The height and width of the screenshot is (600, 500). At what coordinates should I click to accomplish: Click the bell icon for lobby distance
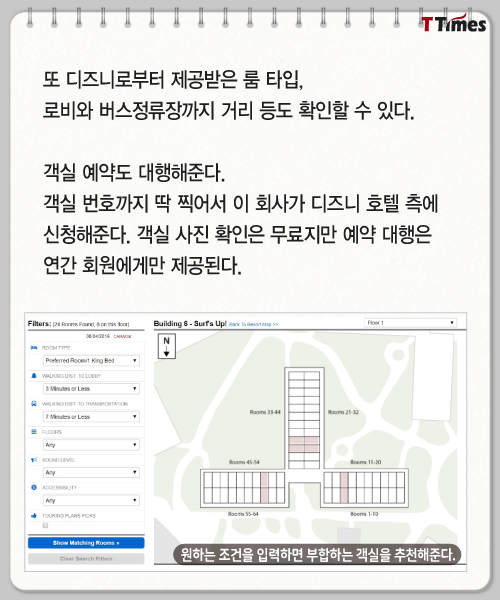(x=34, y=376)
